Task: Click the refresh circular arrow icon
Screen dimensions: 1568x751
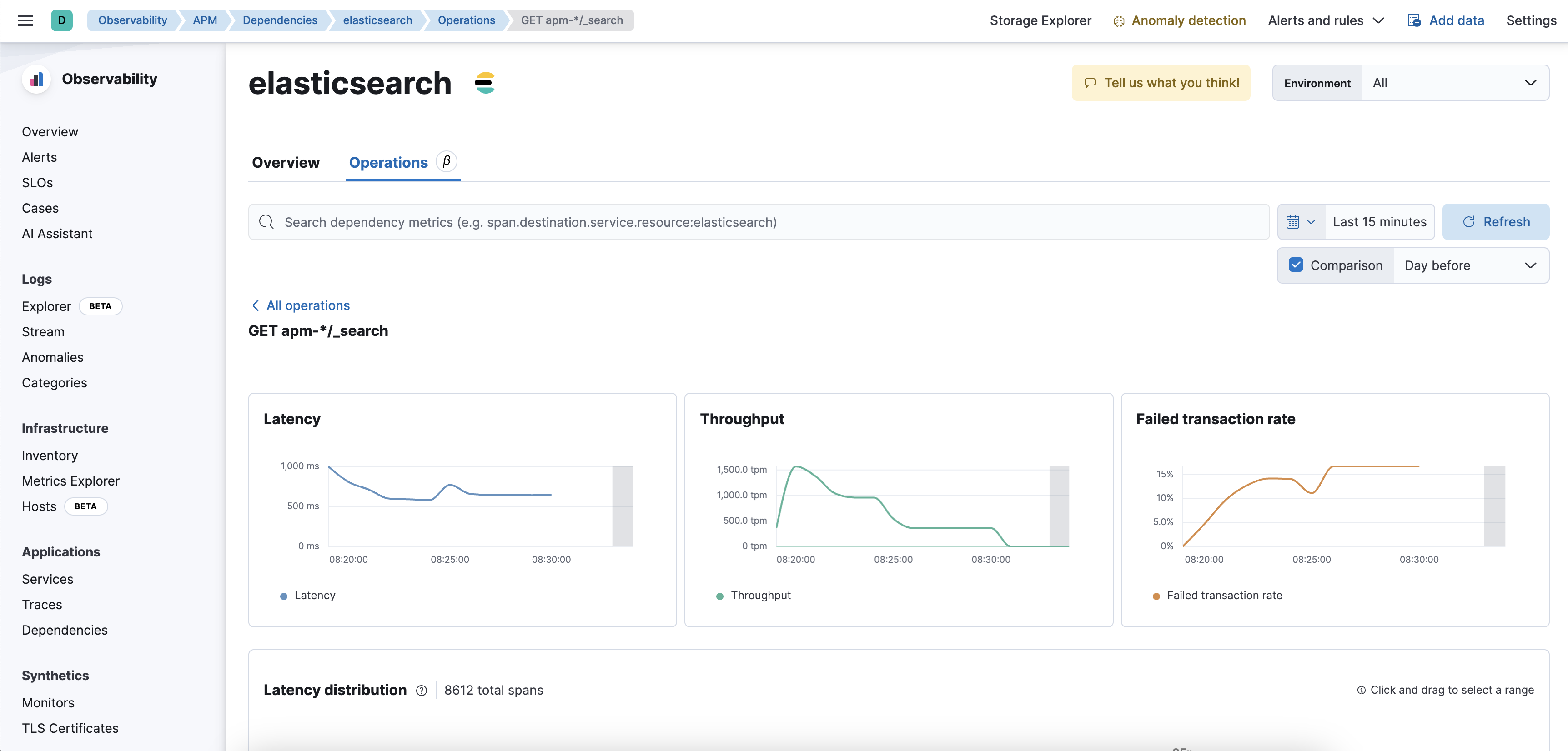Action: click(1468, 222)
